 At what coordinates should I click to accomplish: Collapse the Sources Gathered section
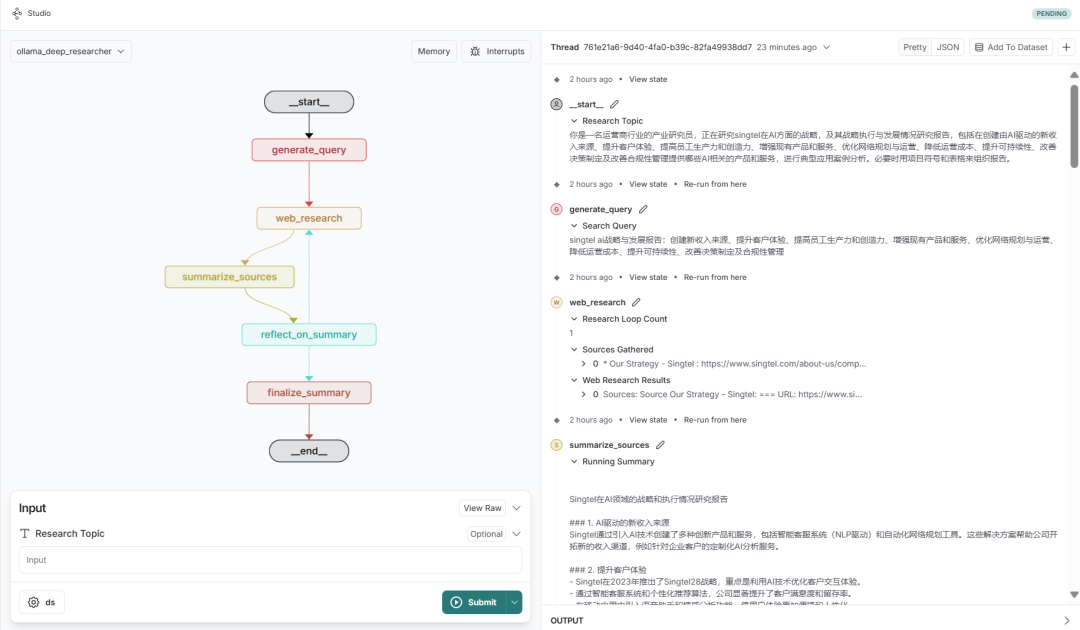pyautogui.click(x=574, y=349)
